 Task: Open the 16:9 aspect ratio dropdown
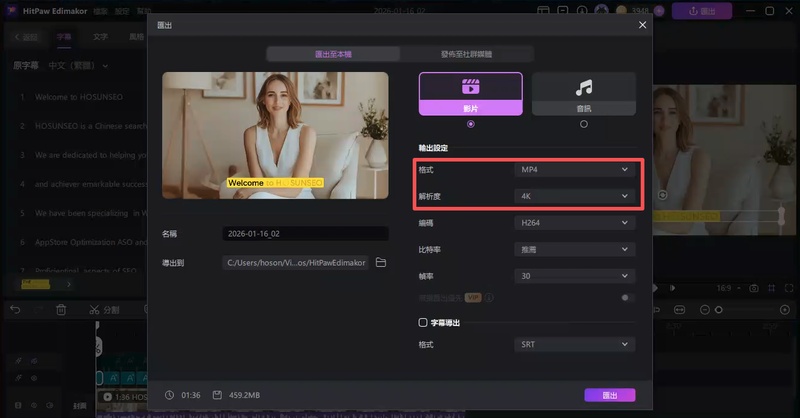[729, 288]
